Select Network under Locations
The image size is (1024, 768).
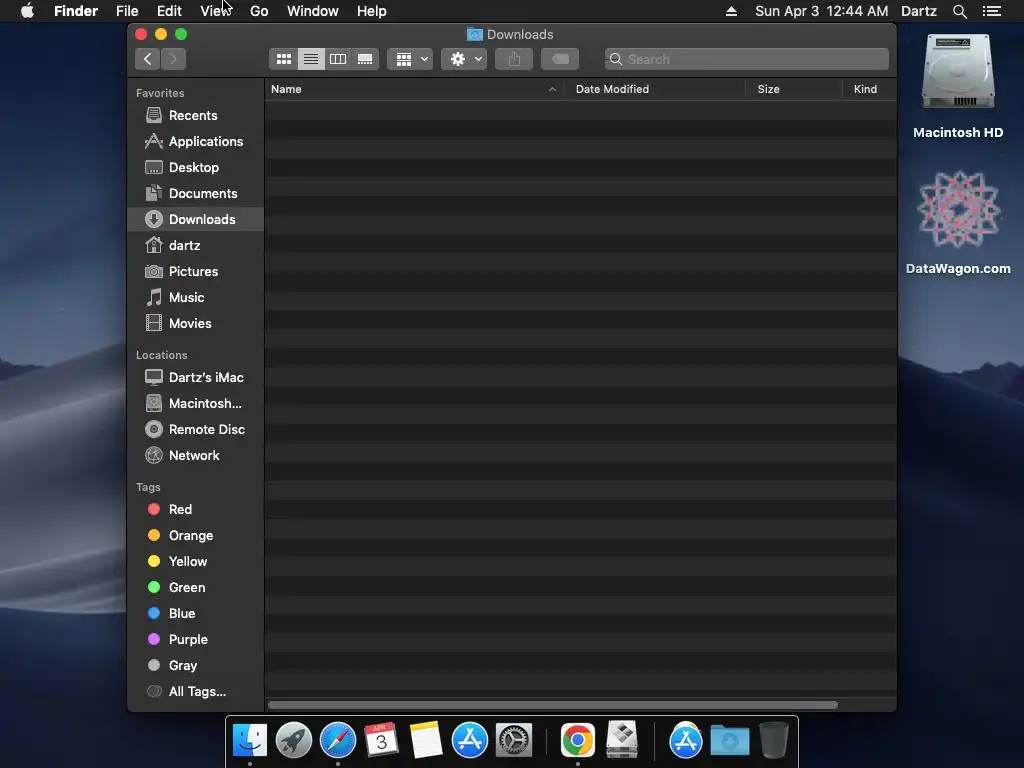pyautogui.click(x=195, y=456)
